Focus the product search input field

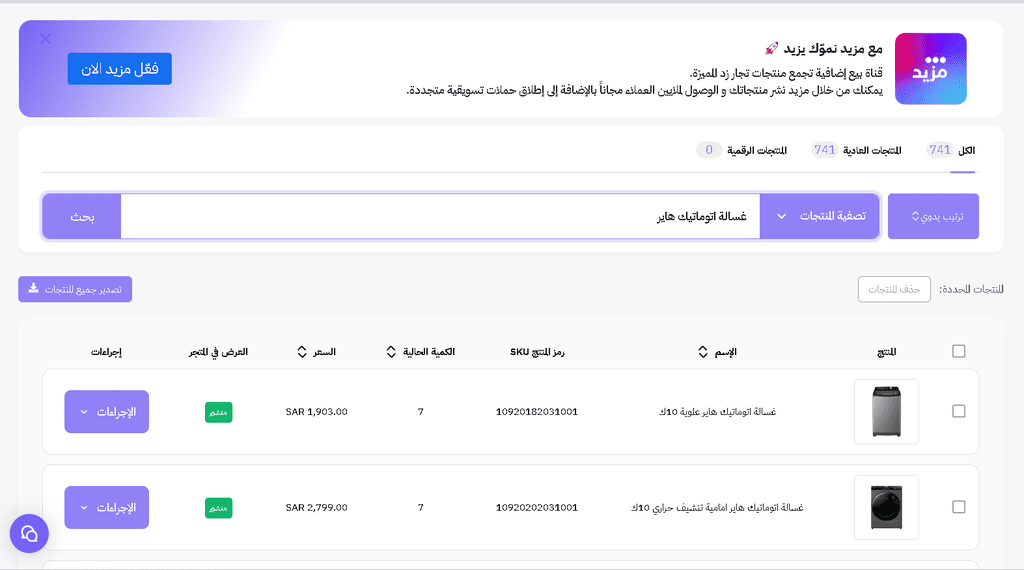pos(440,216)
